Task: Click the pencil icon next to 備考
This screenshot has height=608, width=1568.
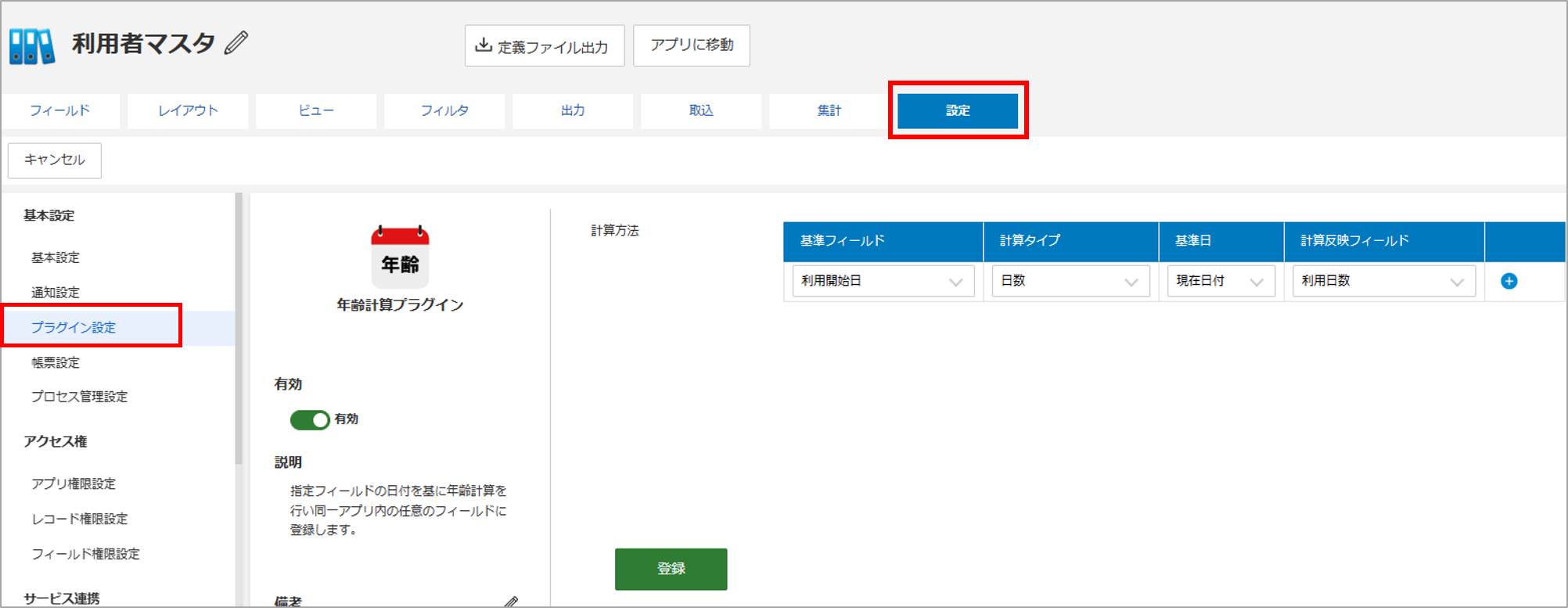Action: 511,601
